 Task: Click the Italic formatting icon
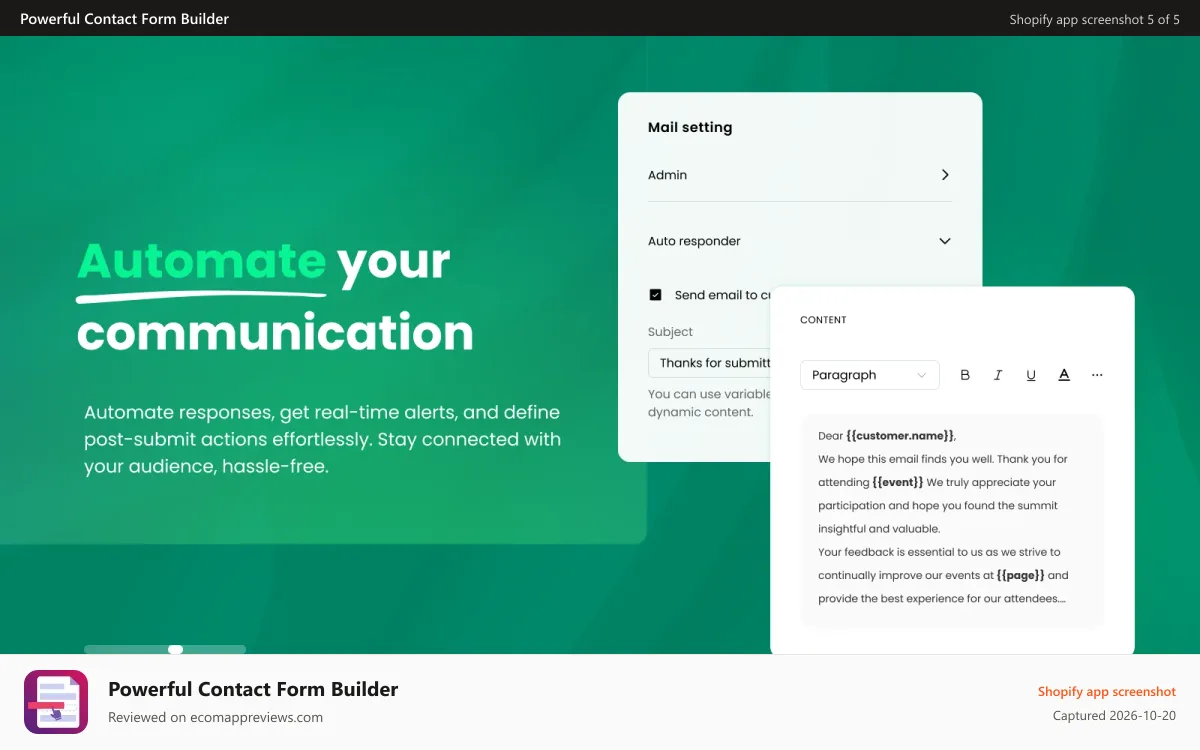998,375
